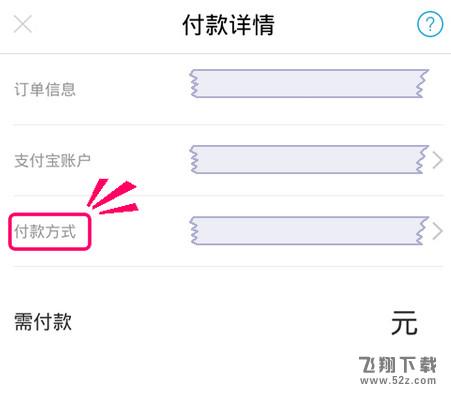Click the 飞翔下载 watermark logo

tap(398, 365)
